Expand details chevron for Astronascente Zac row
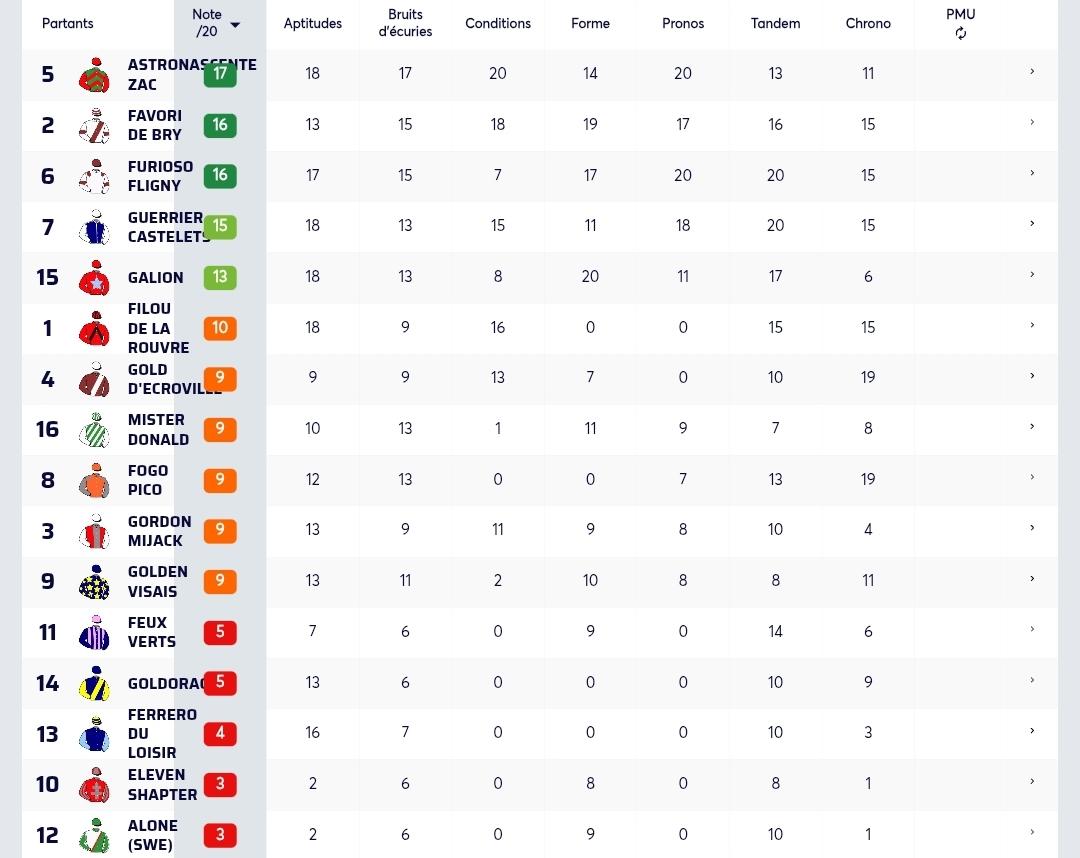The height and width of the screenshot is (858, 1080). pyautogui.click(x=1032, y=72)
